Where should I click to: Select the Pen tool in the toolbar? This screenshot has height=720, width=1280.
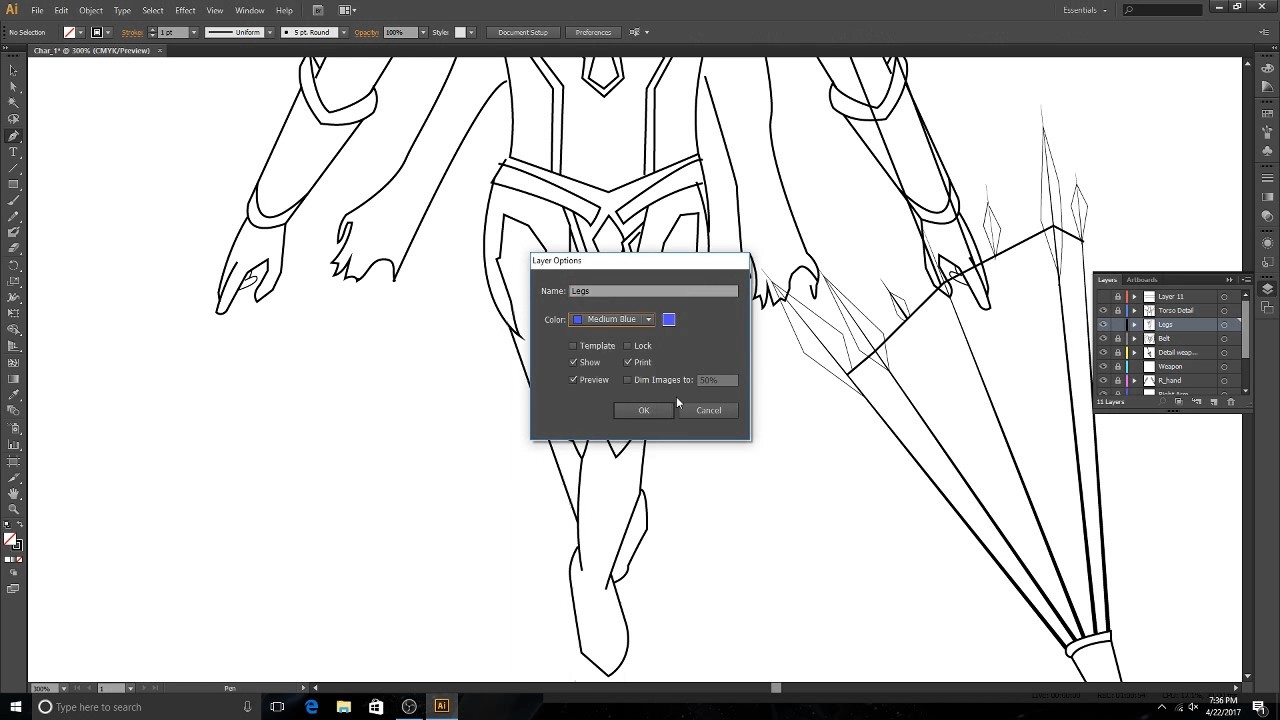click(13, 135)
